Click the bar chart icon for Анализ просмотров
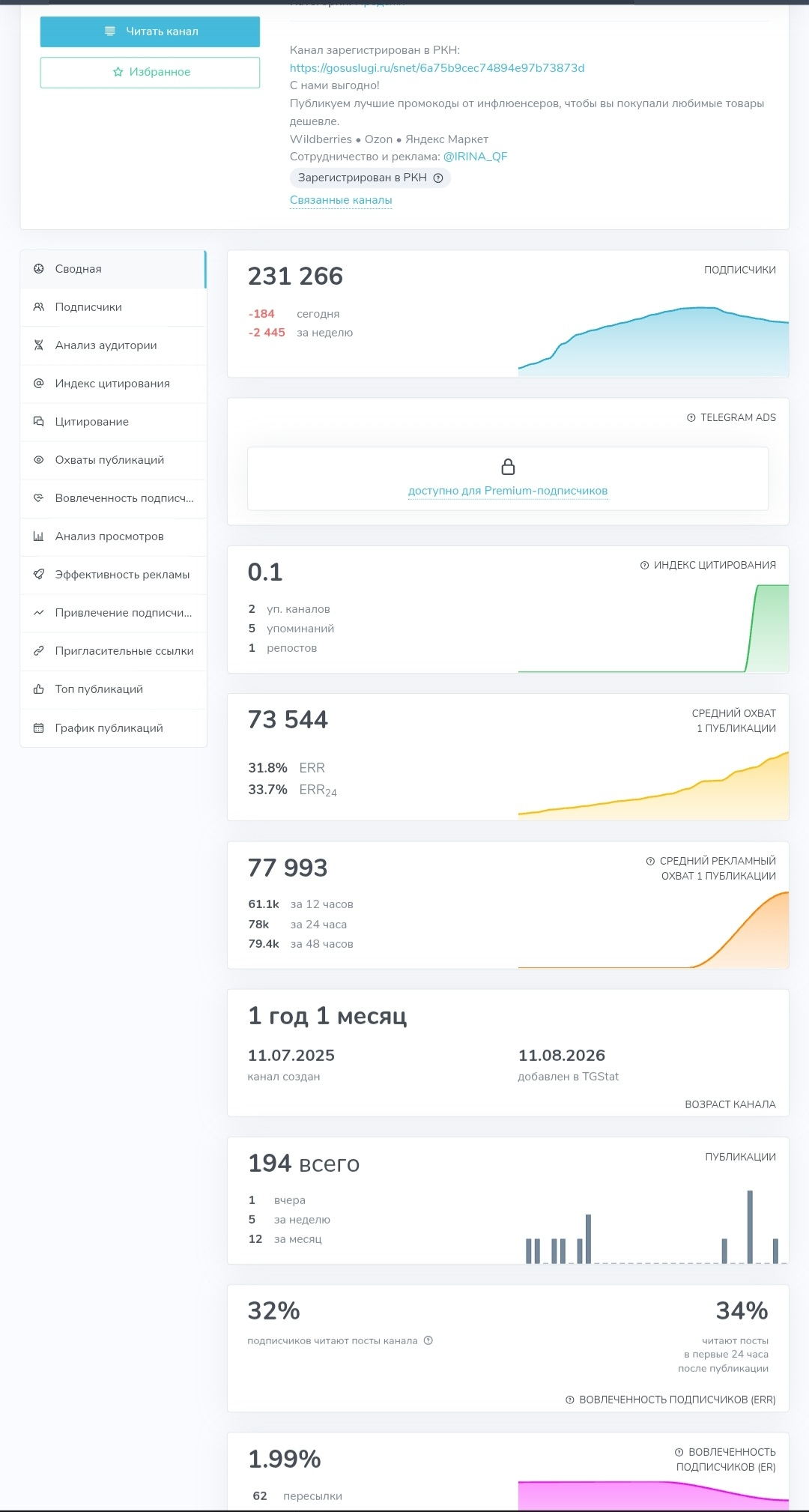 (39, 536)
